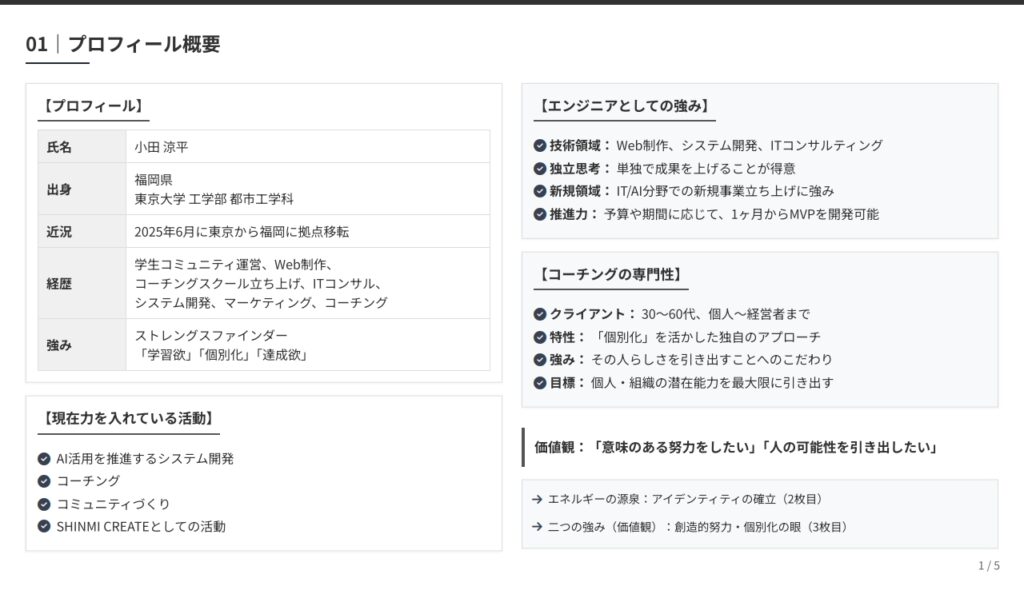The image size is (1024, 590).
Task: Click the check icon next to 技術領域
Action: (540, 145)
